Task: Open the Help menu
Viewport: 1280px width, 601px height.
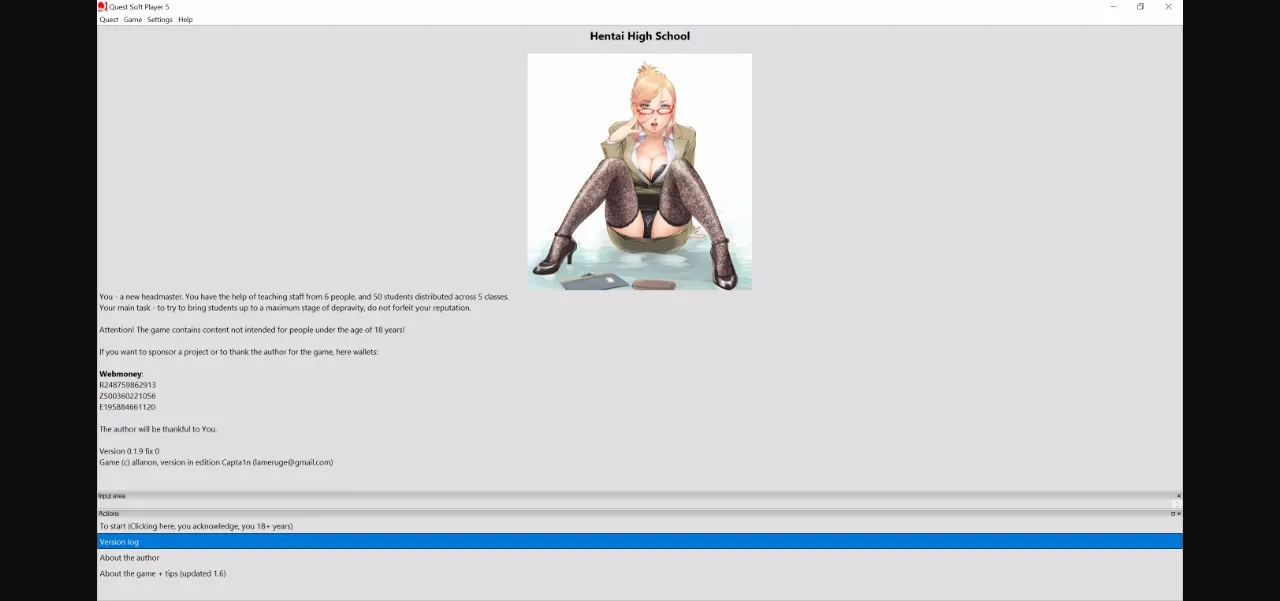Action: tap(184, 19)
